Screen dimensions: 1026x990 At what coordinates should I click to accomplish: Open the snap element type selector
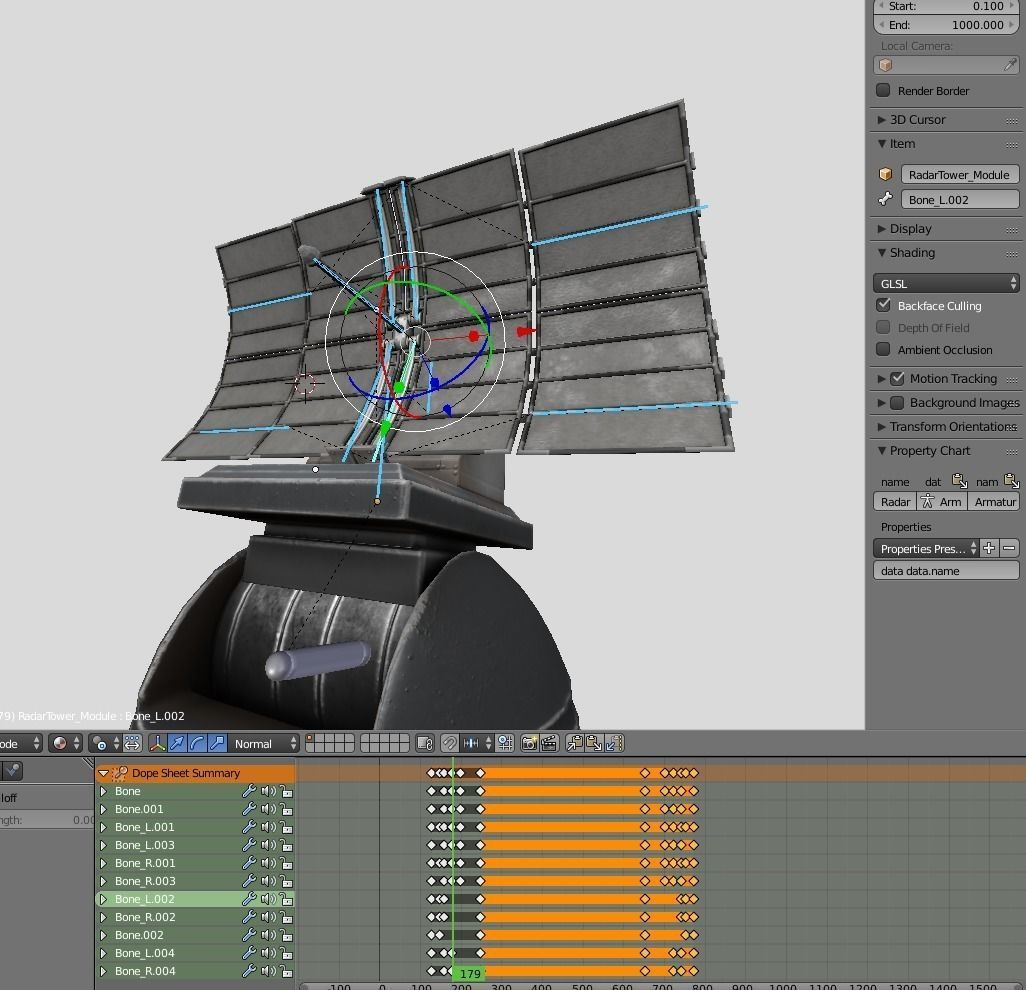point(476,743)
